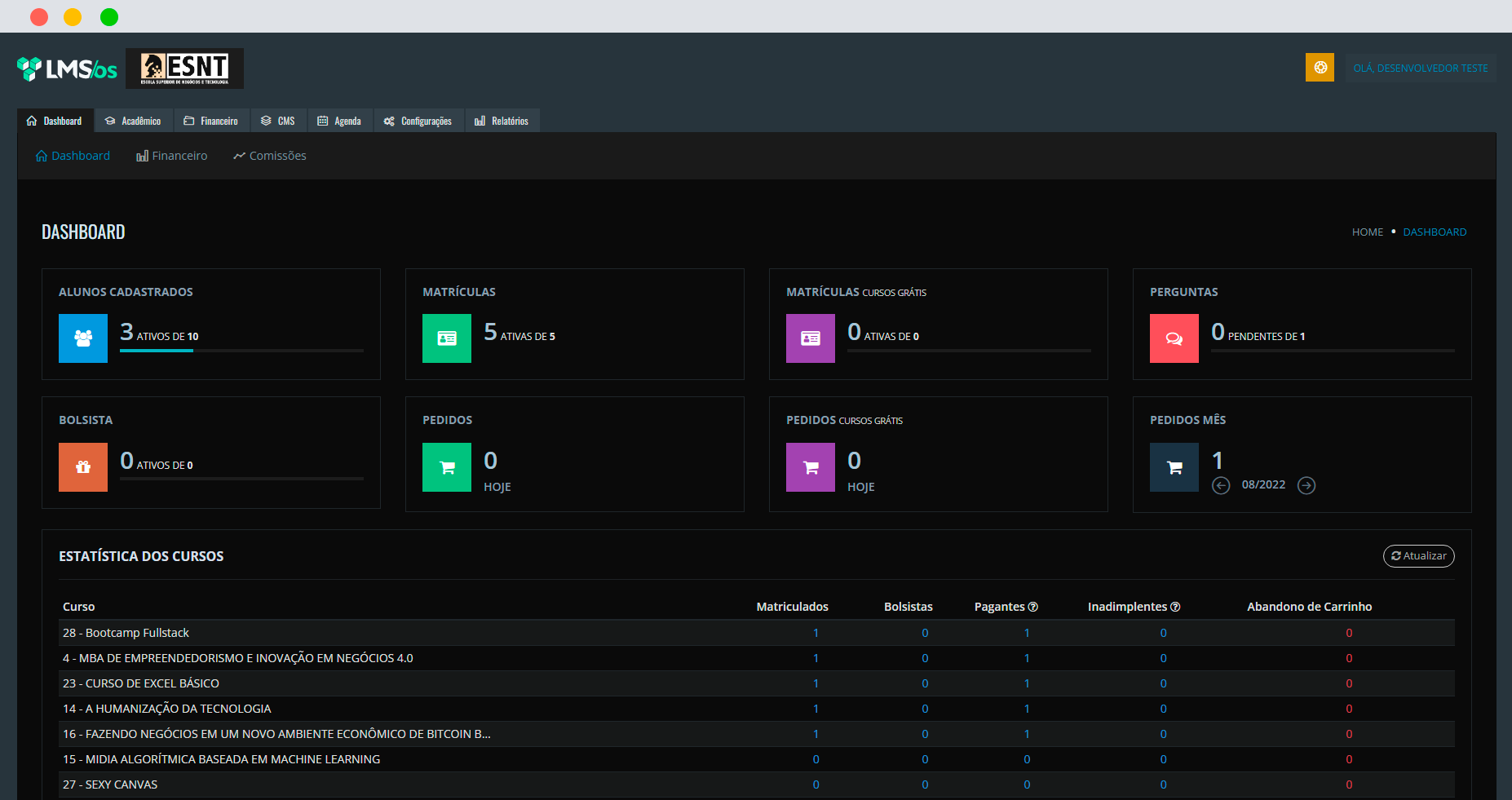Click the green Matrículas ID card icon

tap(447, 338)
